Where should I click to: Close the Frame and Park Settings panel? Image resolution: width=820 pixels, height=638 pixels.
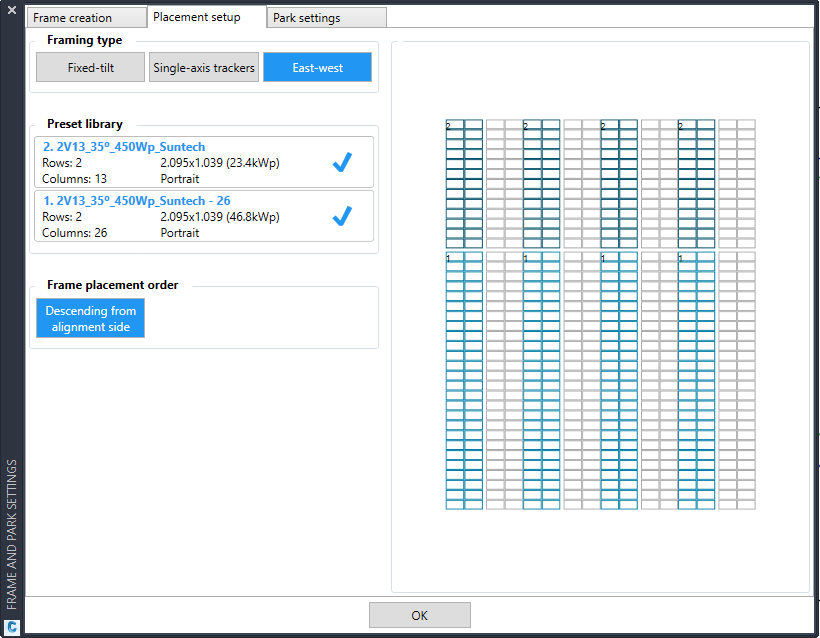(12, 10)
